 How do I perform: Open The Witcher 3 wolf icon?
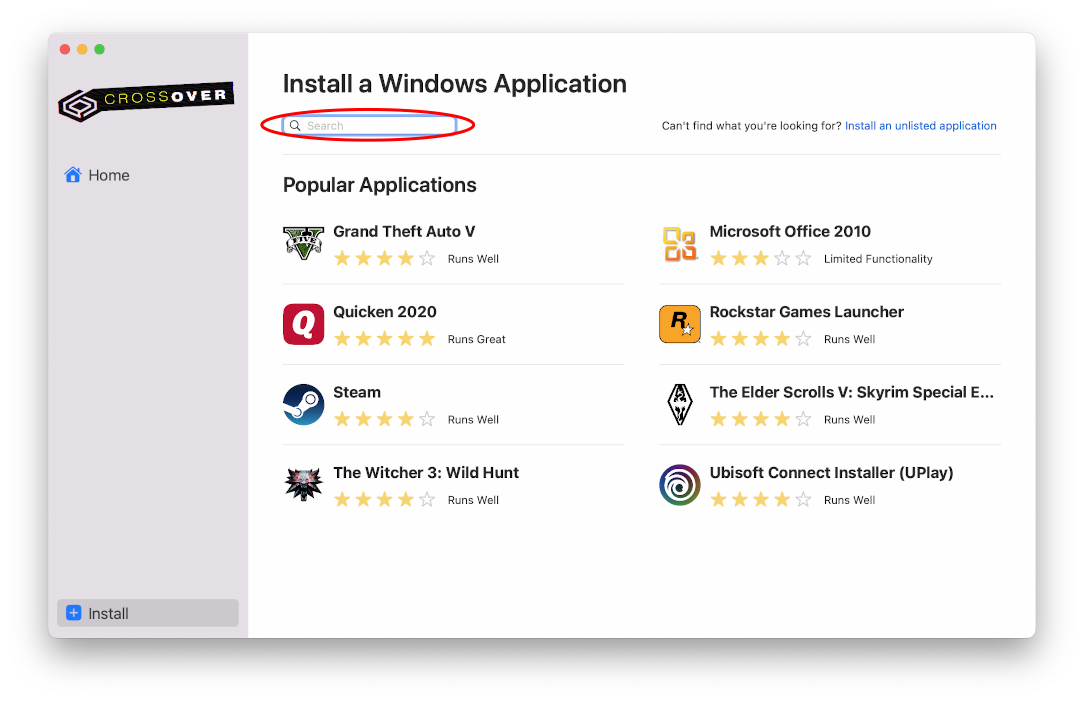click(x=303, y=485)
